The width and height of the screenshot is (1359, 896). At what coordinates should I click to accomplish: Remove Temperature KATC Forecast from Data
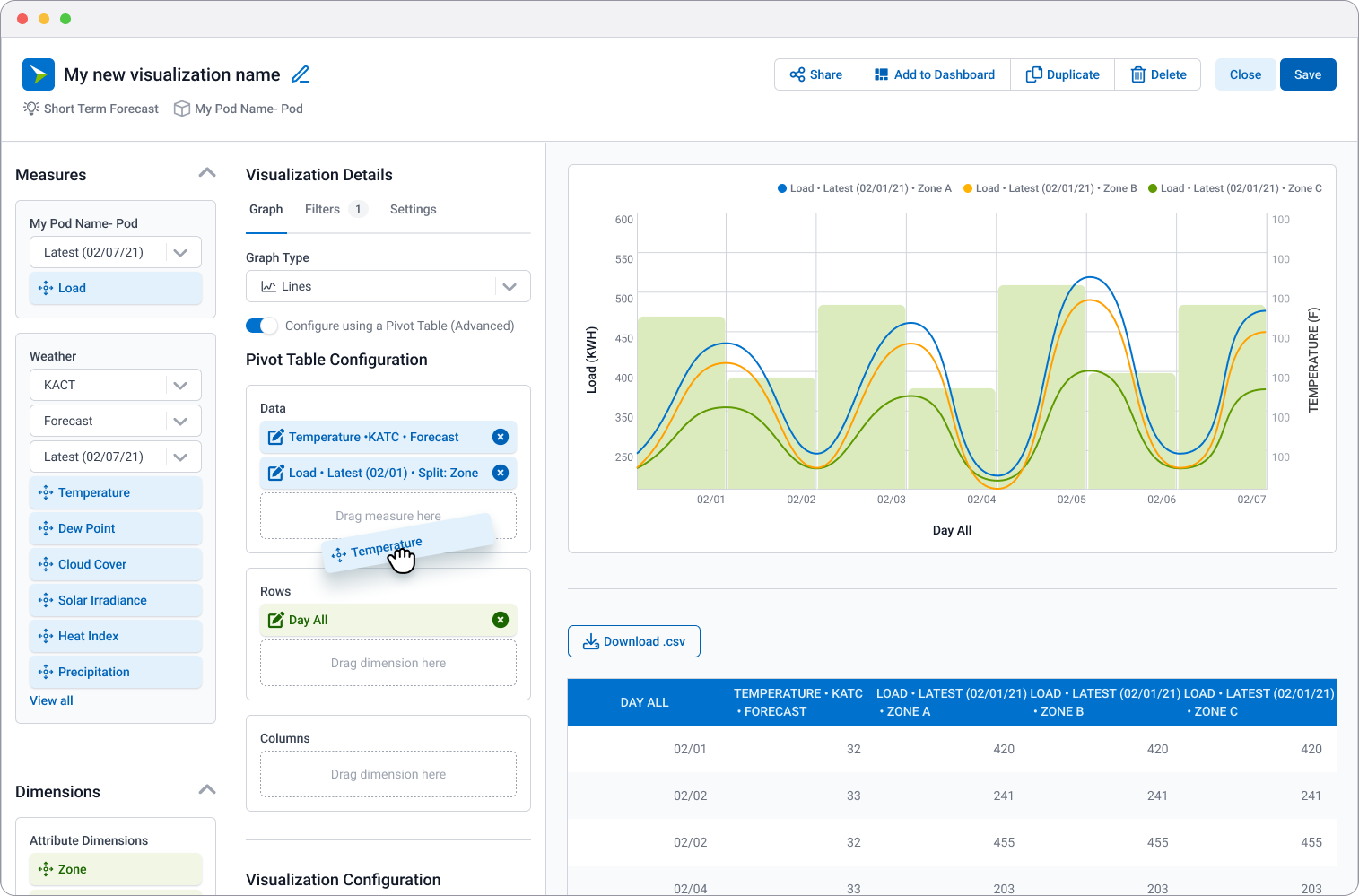[501, 437]
